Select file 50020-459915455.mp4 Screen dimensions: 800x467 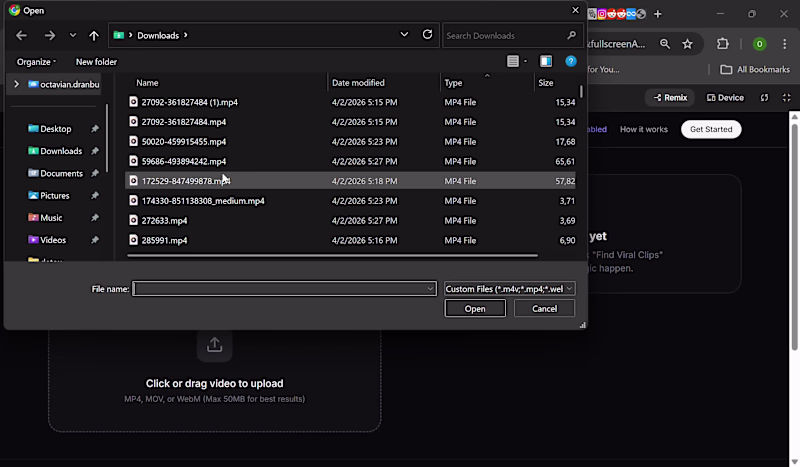[350, 142]
